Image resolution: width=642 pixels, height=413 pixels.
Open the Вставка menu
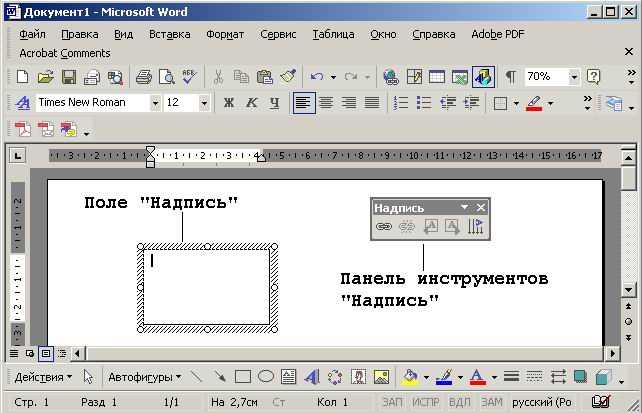coord(170,34)
